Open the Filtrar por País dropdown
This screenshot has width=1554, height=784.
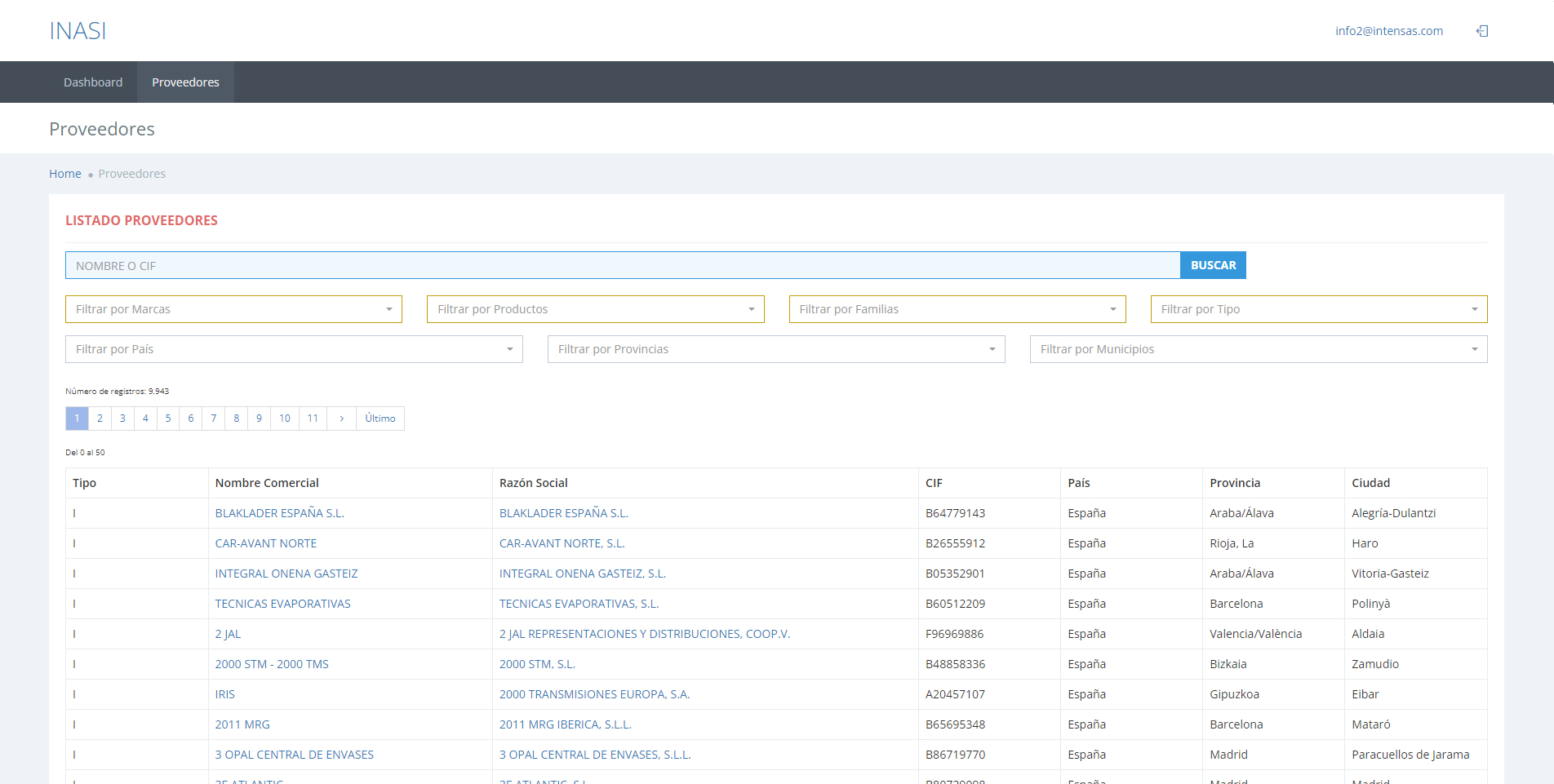[x=294, y=349]
